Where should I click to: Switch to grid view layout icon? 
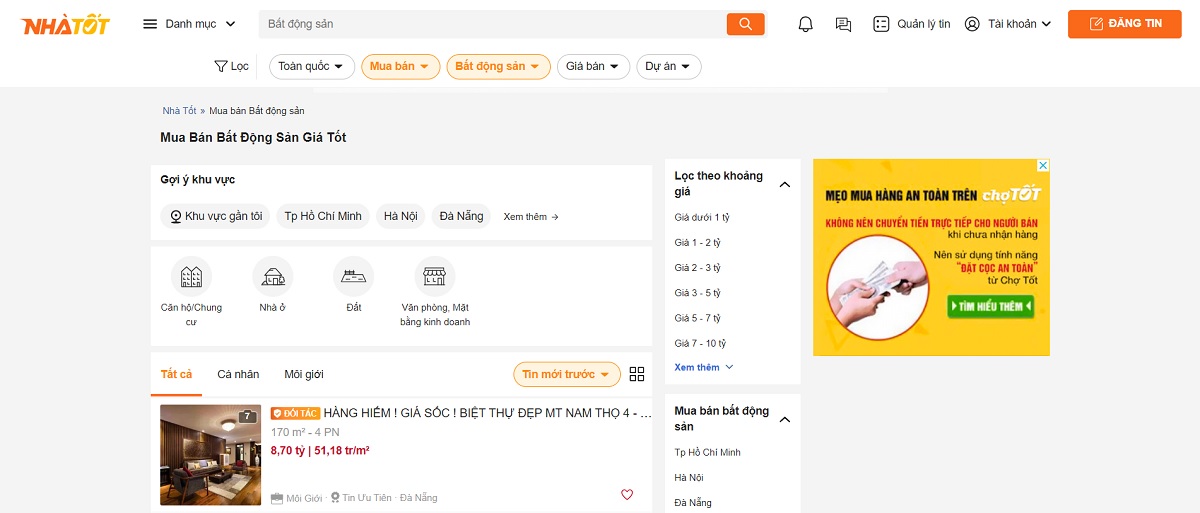637,374
